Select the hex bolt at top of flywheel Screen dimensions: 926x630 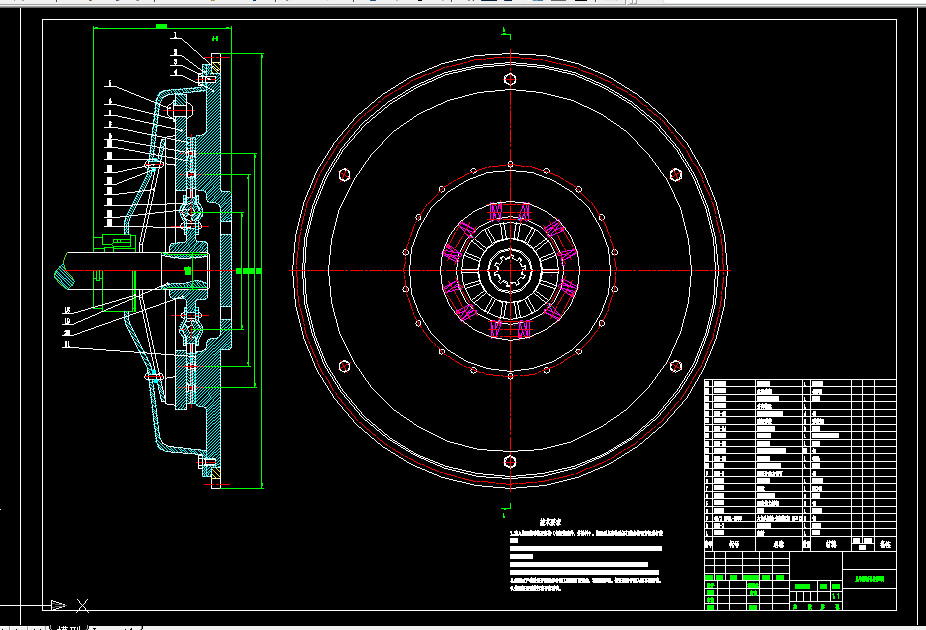[510, 79]
